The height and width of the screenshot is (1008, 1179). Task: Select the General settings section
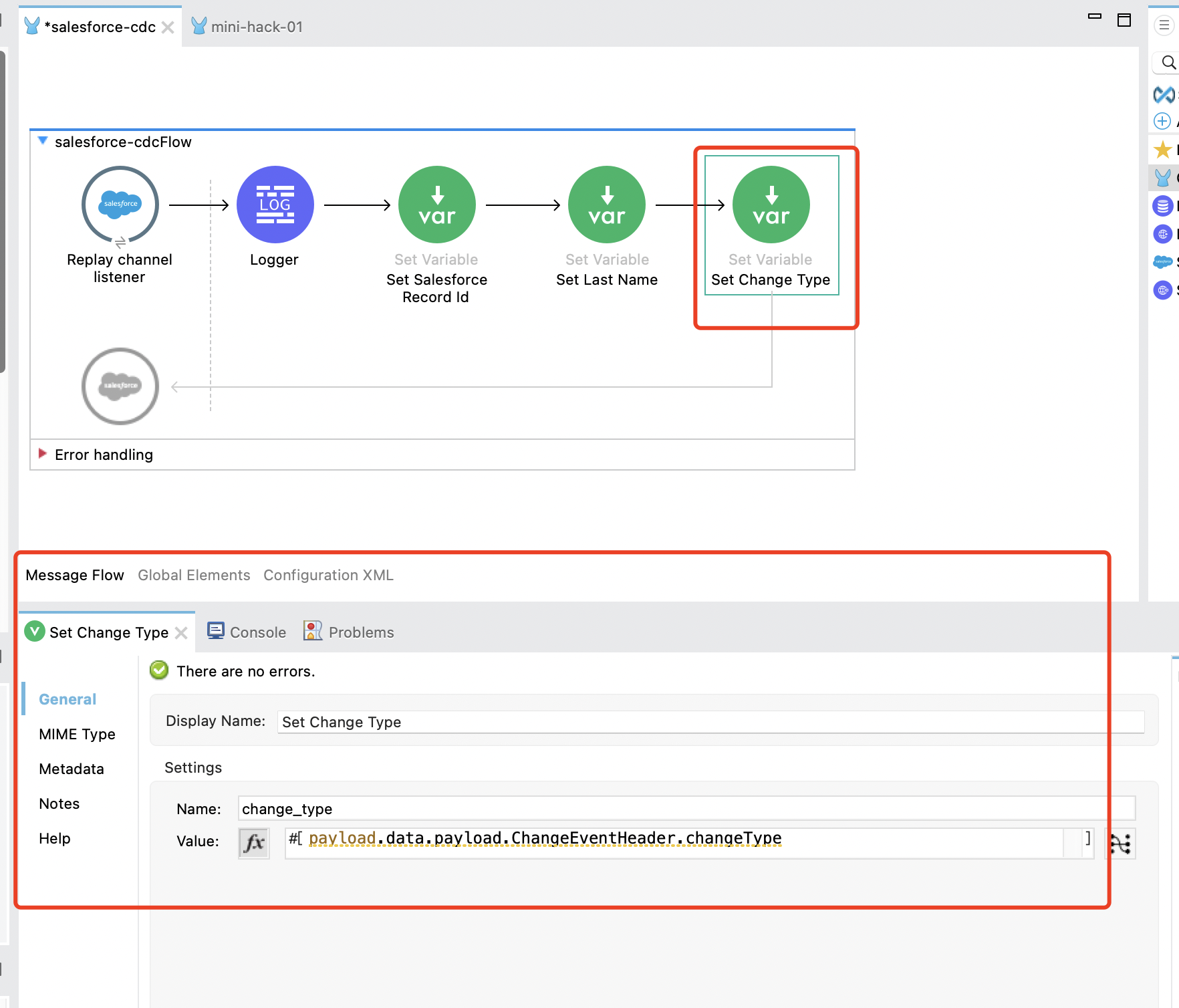coord(68,699)
